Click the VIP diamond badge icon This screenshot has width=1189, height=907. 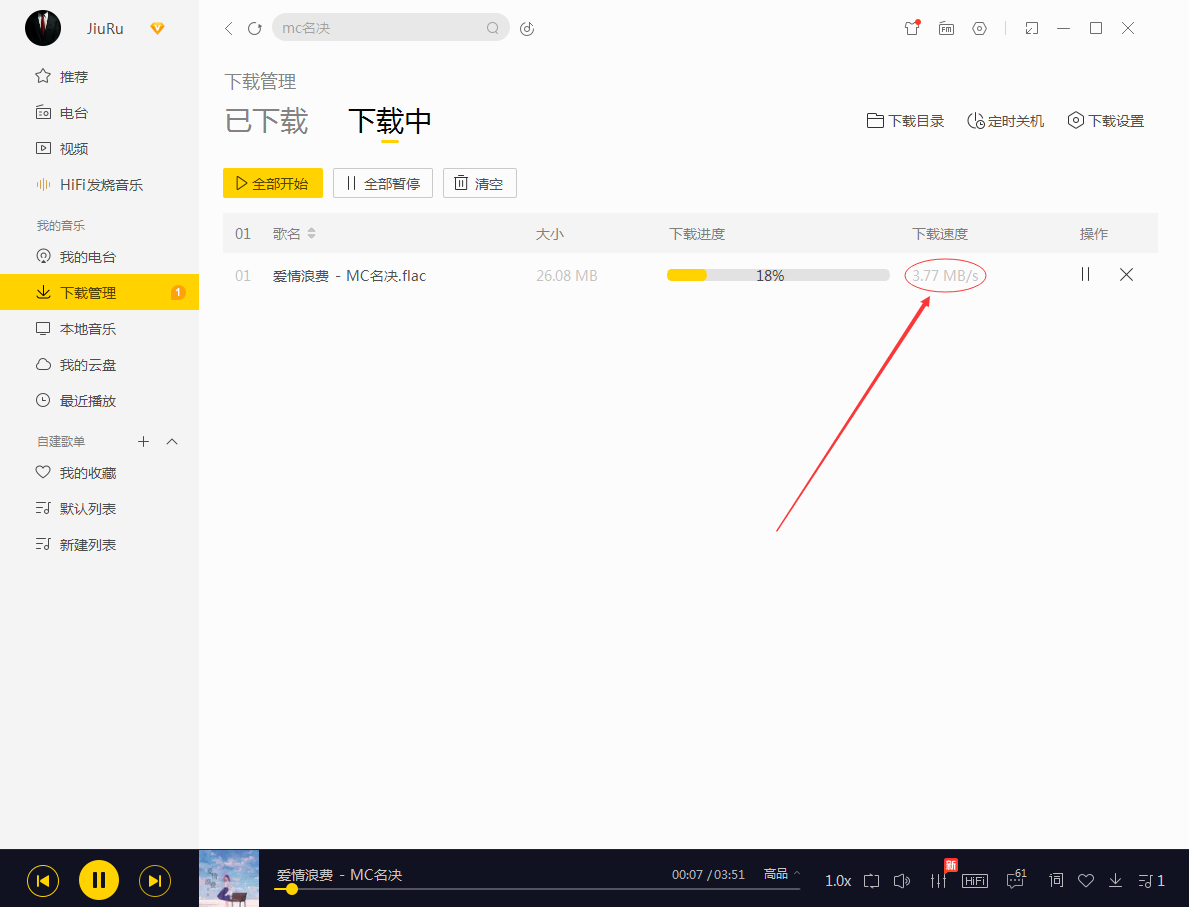[x=157, y=29]
